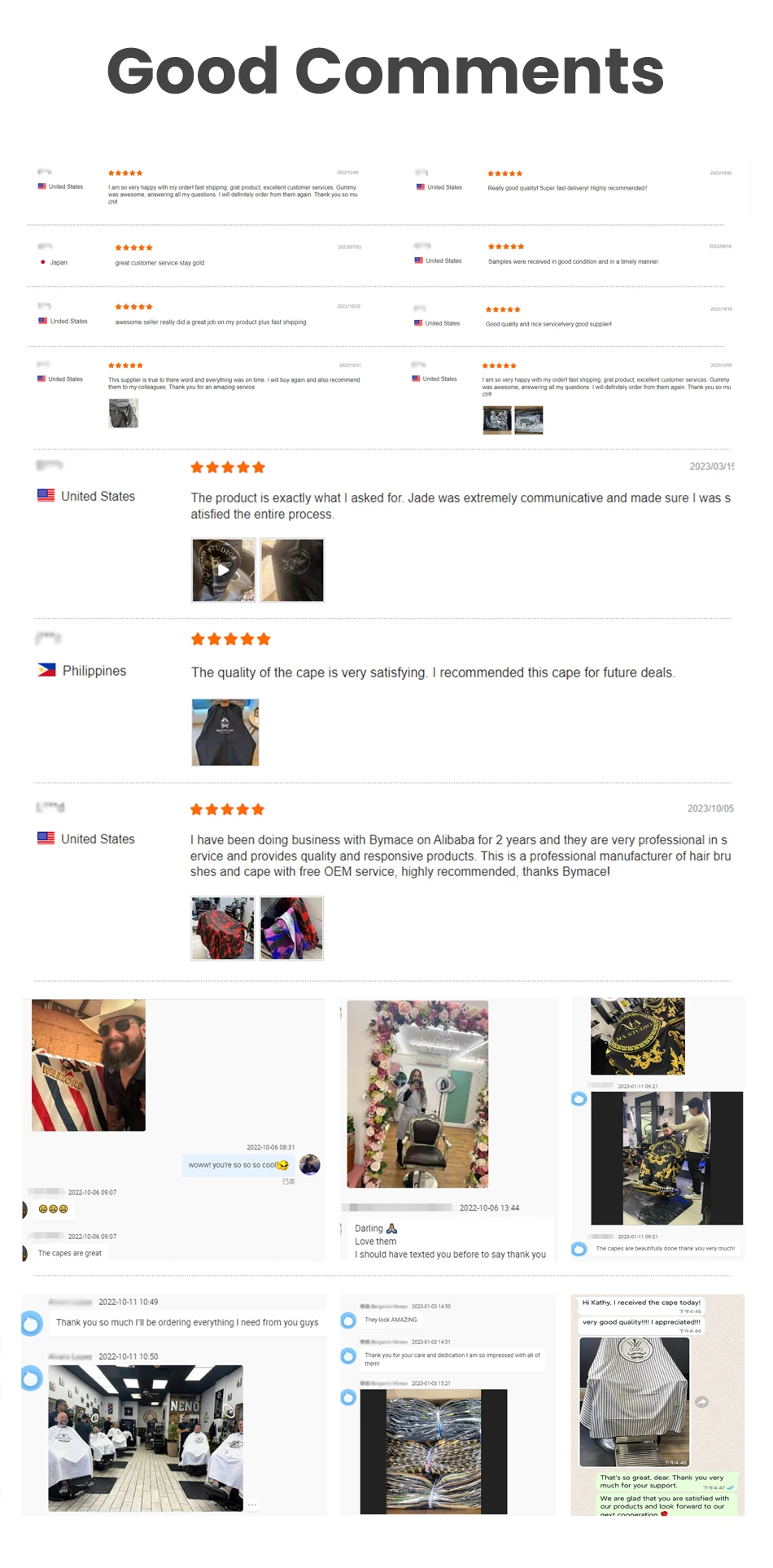
Task: Open the floral mirror salon chair photo
Action: click(x=417, y=1094)
